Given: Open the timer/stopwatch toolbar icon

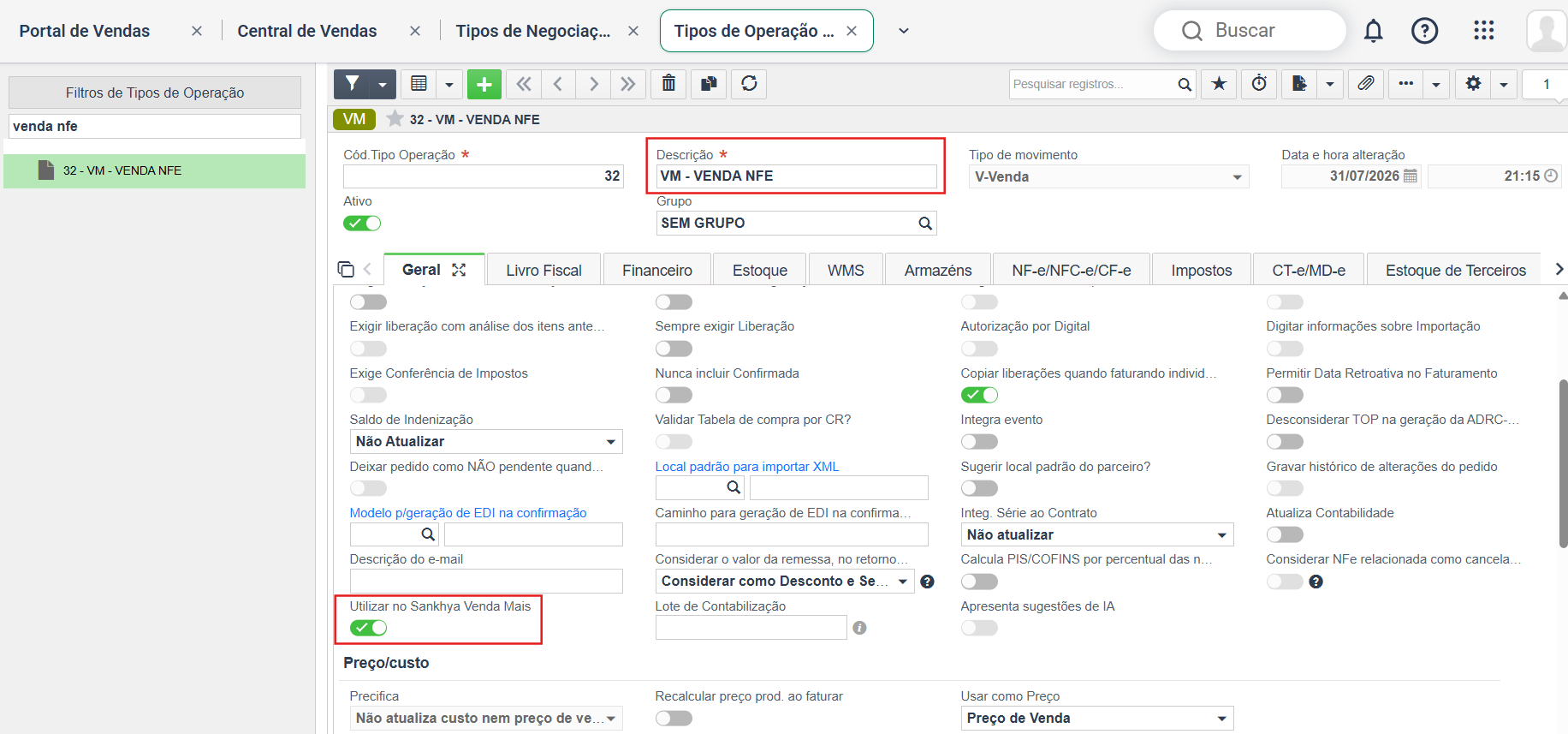Looking at the screenshot, I should [1259, 84].
